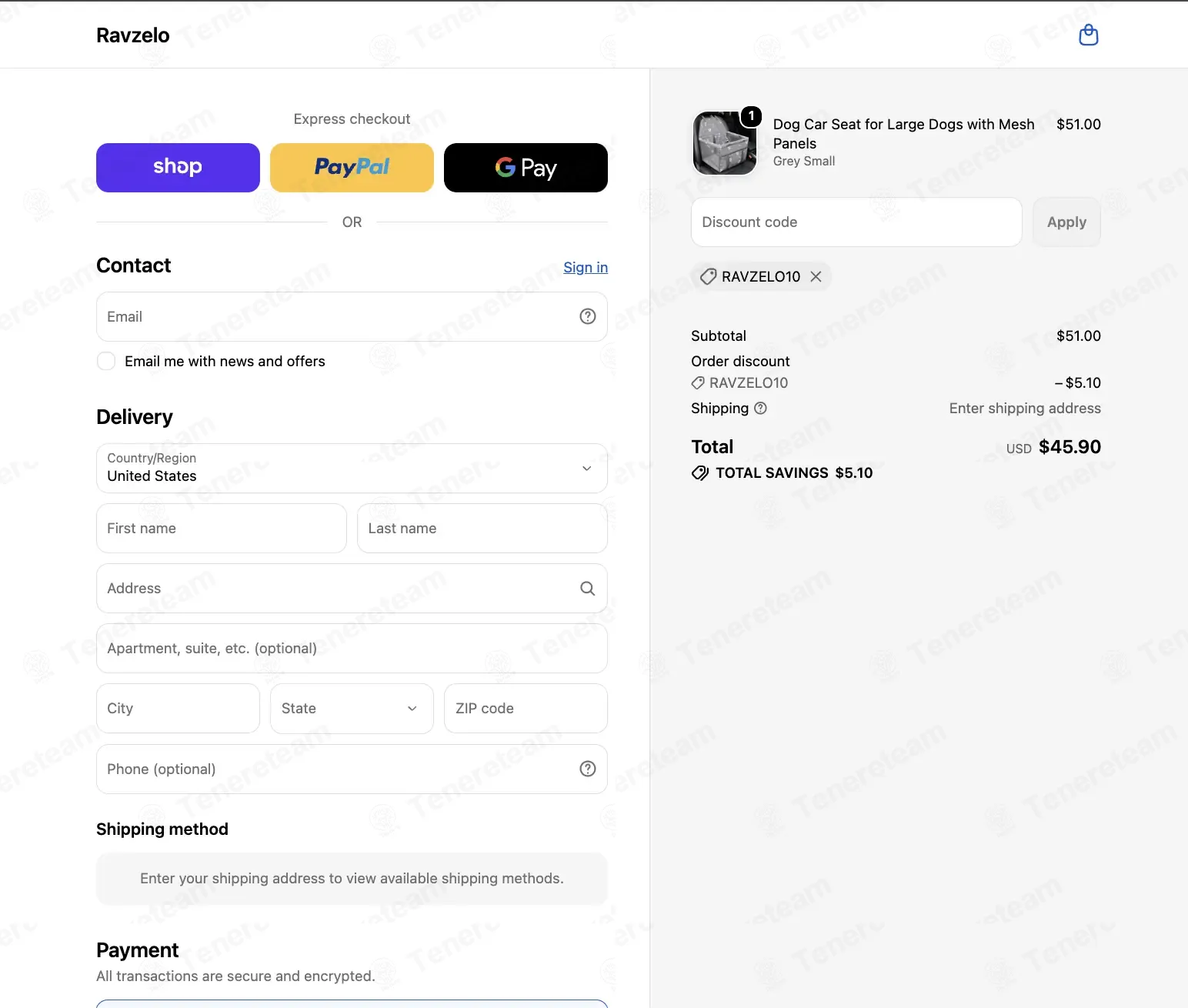Viewport: 1188px width, 1008px height.
Task: Click the Discount code input field
Action: point(856,222)
